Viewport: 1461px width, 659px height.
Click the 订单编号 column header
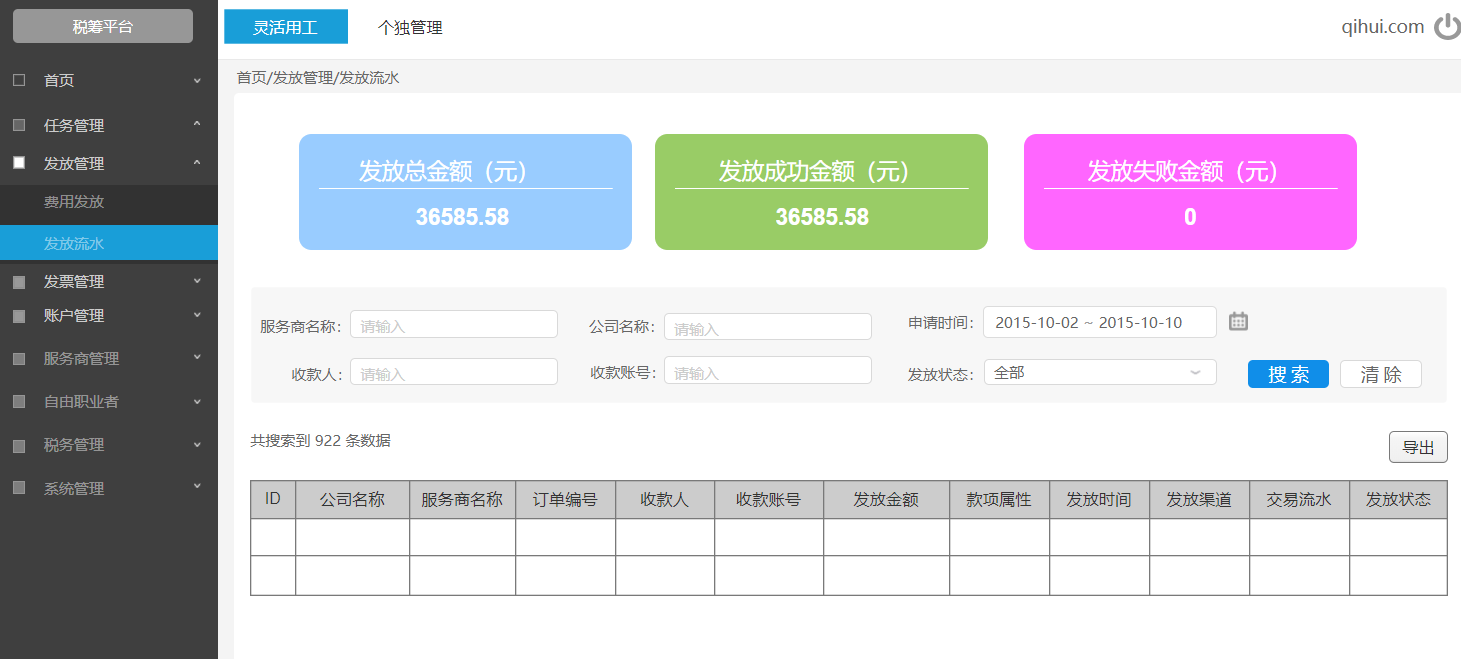click(565, 499)
